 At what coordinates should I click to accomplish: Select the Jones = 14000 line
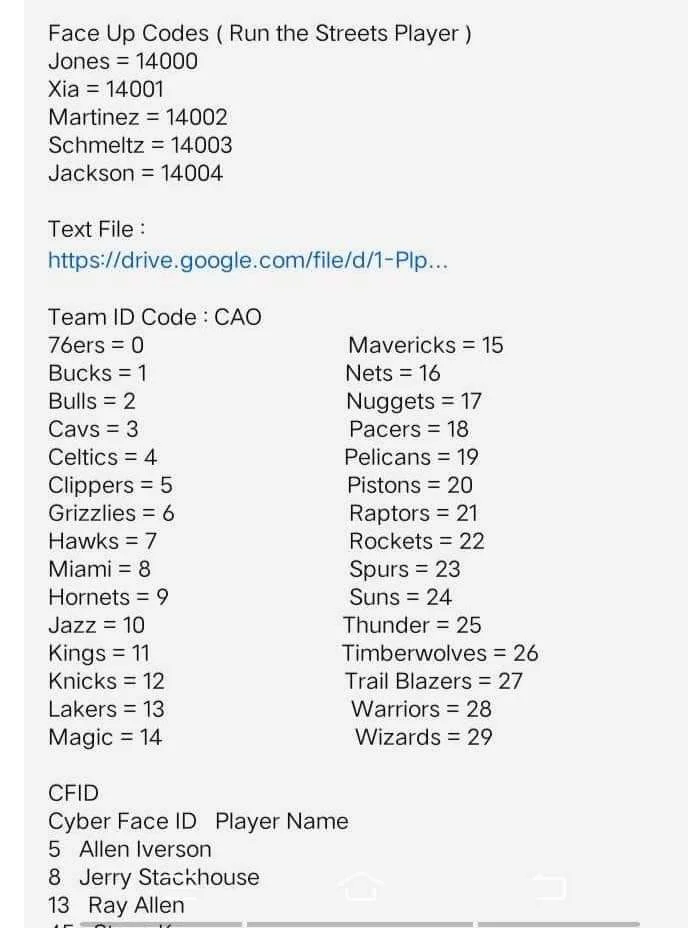[x=123, y=62]
